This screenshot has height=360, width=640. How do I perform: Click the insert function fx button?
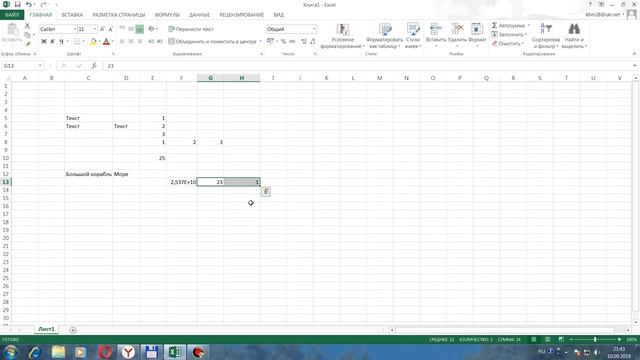tap(94, 66)
